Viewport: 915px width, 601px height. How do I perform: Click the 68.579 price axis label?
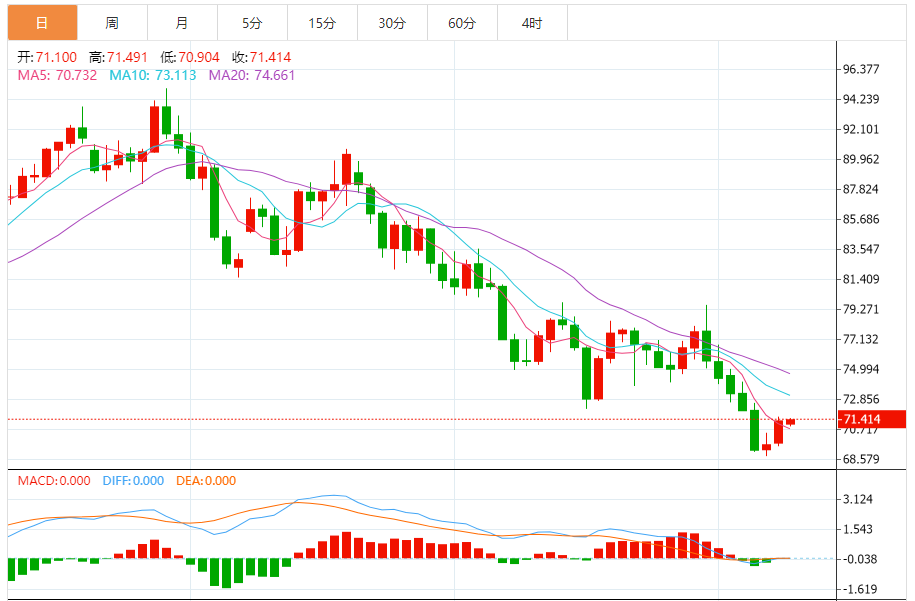tap(861, 459)
